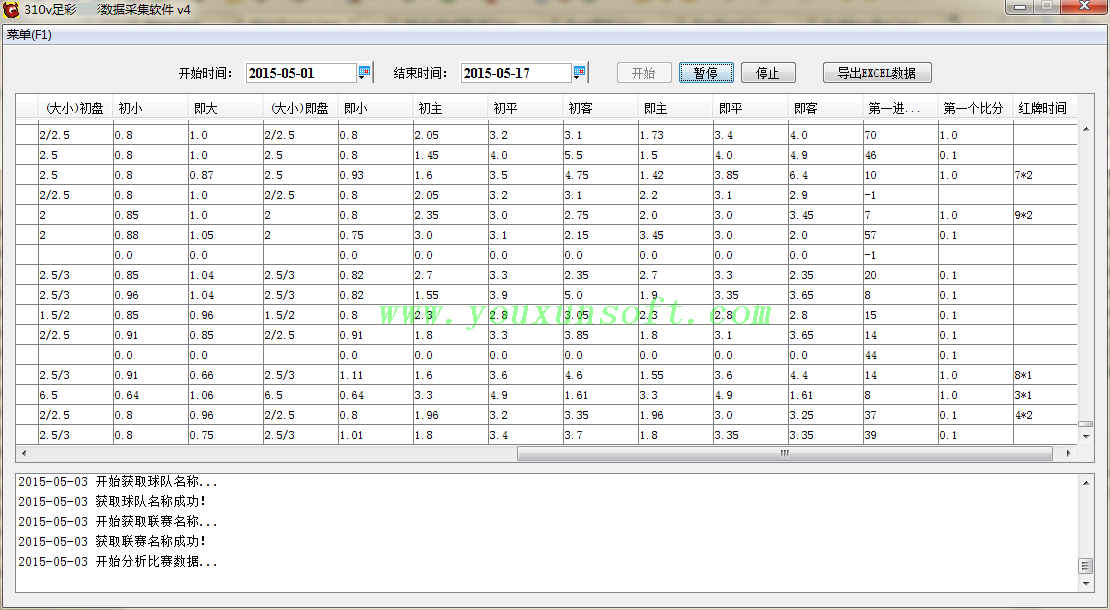Screen dimensions: 1110x610
Task: Click the 第一进... column header
Action: coord(901,108)
